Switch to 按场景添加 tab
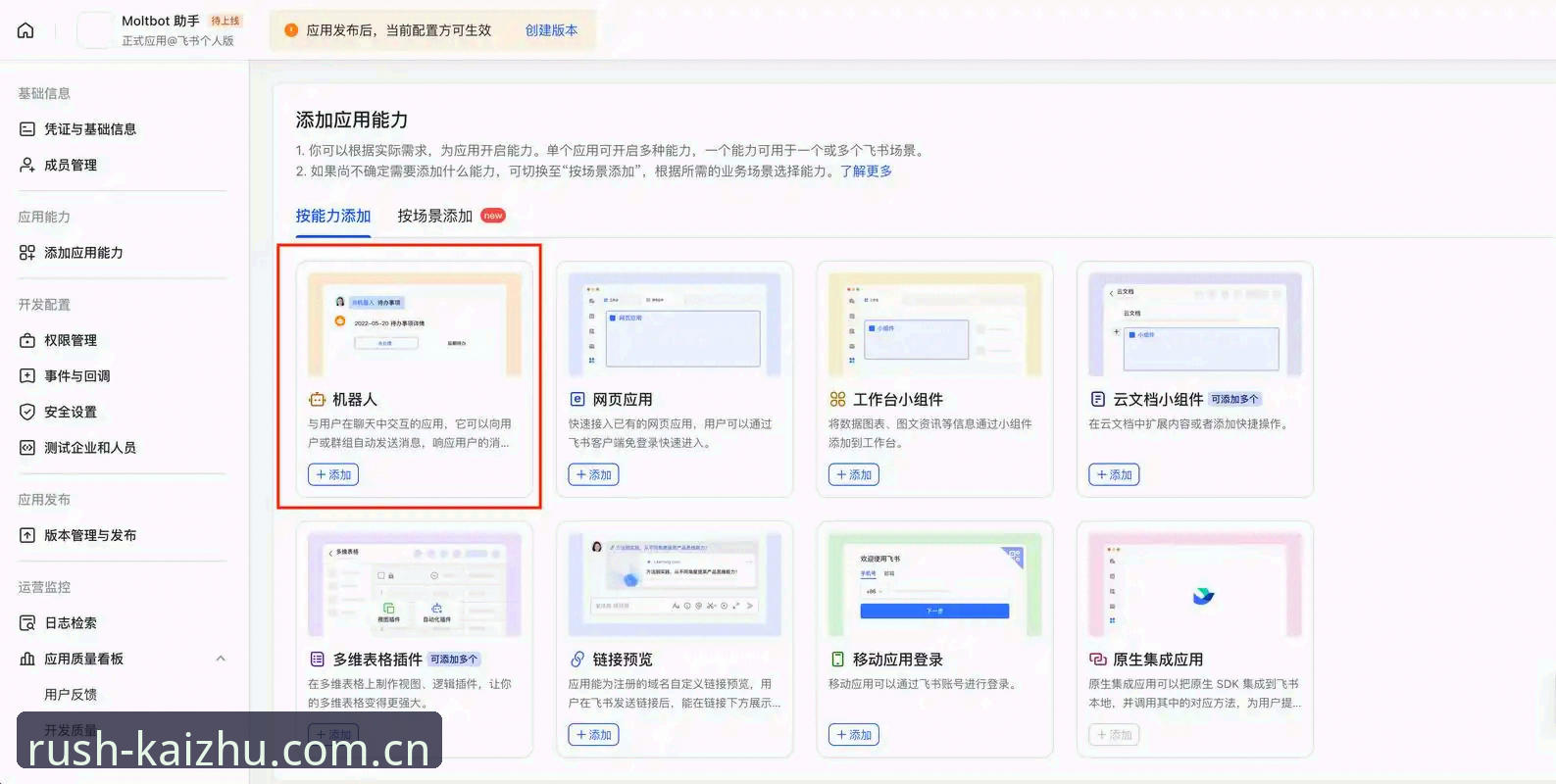The width and height of the screenshot is (1556, 784). tap(435, 216)
